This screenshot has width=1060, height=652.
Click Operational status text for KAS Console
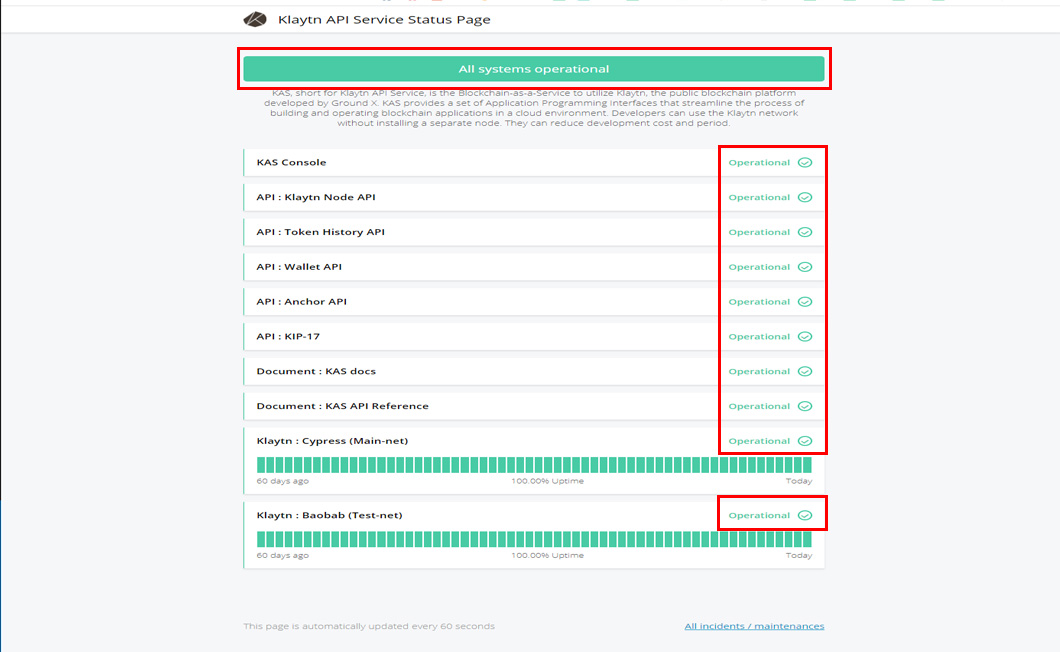click(758, 162)
